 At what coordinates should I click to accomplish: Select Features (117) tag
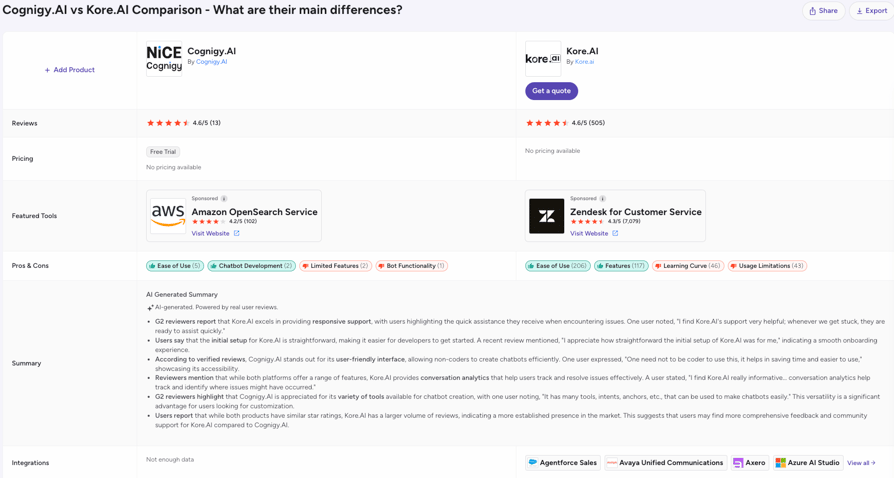pyautogui.click(x=621, y=266)
